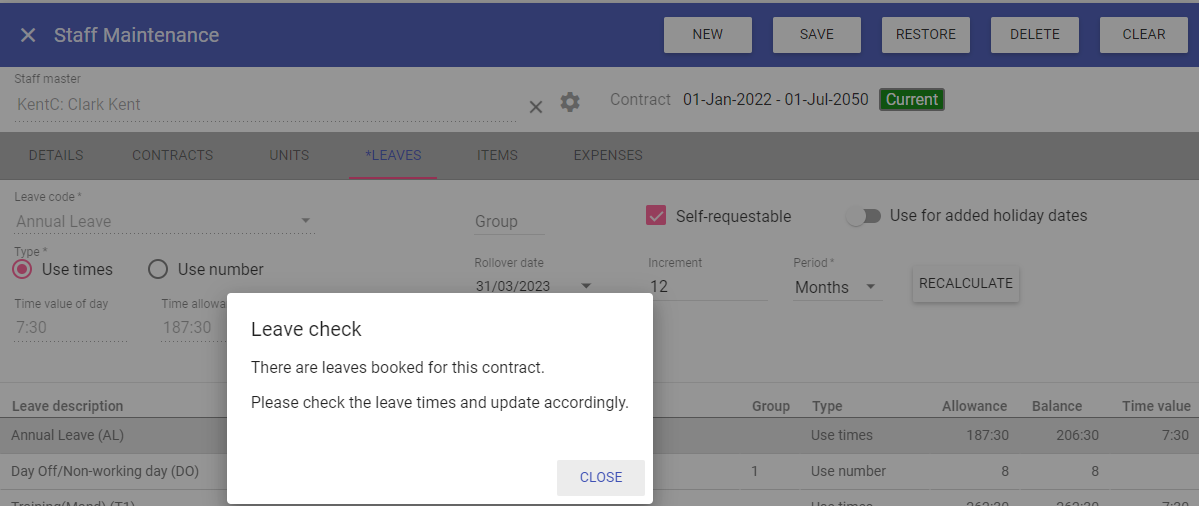Expand the Rollover date dropdown arrow
The image size is (1199, 506).
click(587, 287)
